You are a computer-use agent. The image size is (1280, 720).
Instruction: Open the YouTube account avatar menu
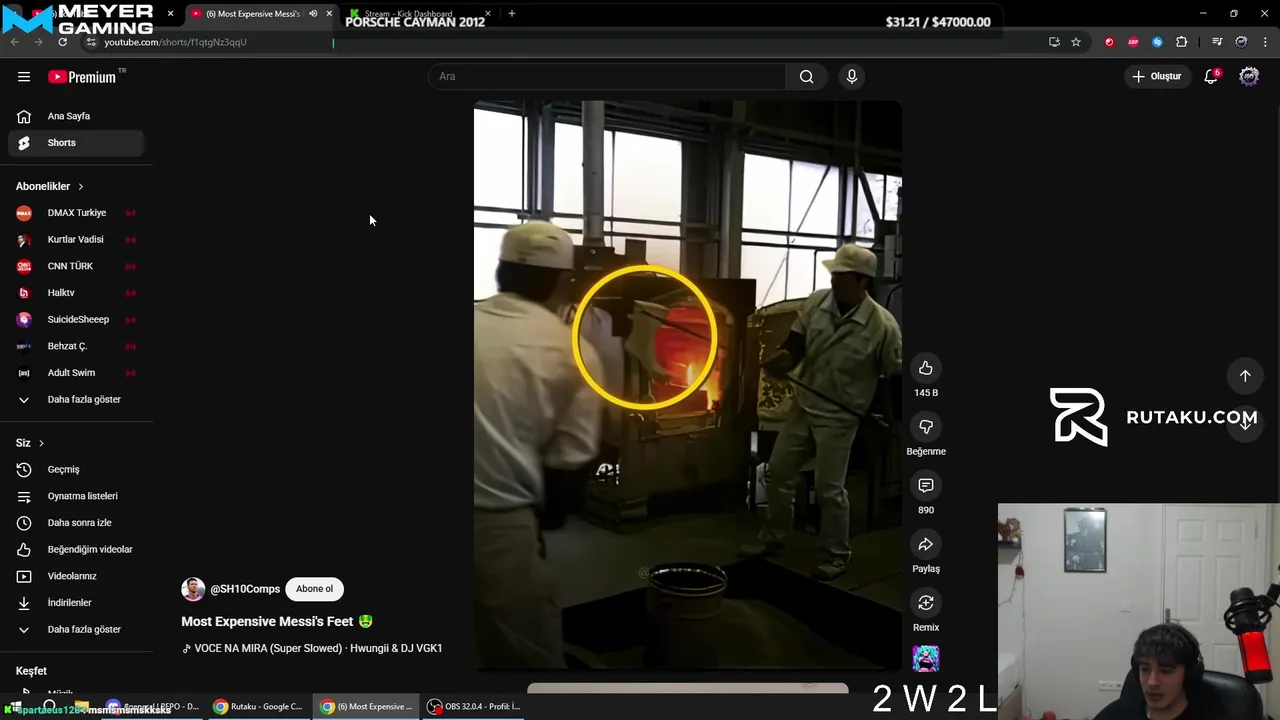coord(1249,76)
